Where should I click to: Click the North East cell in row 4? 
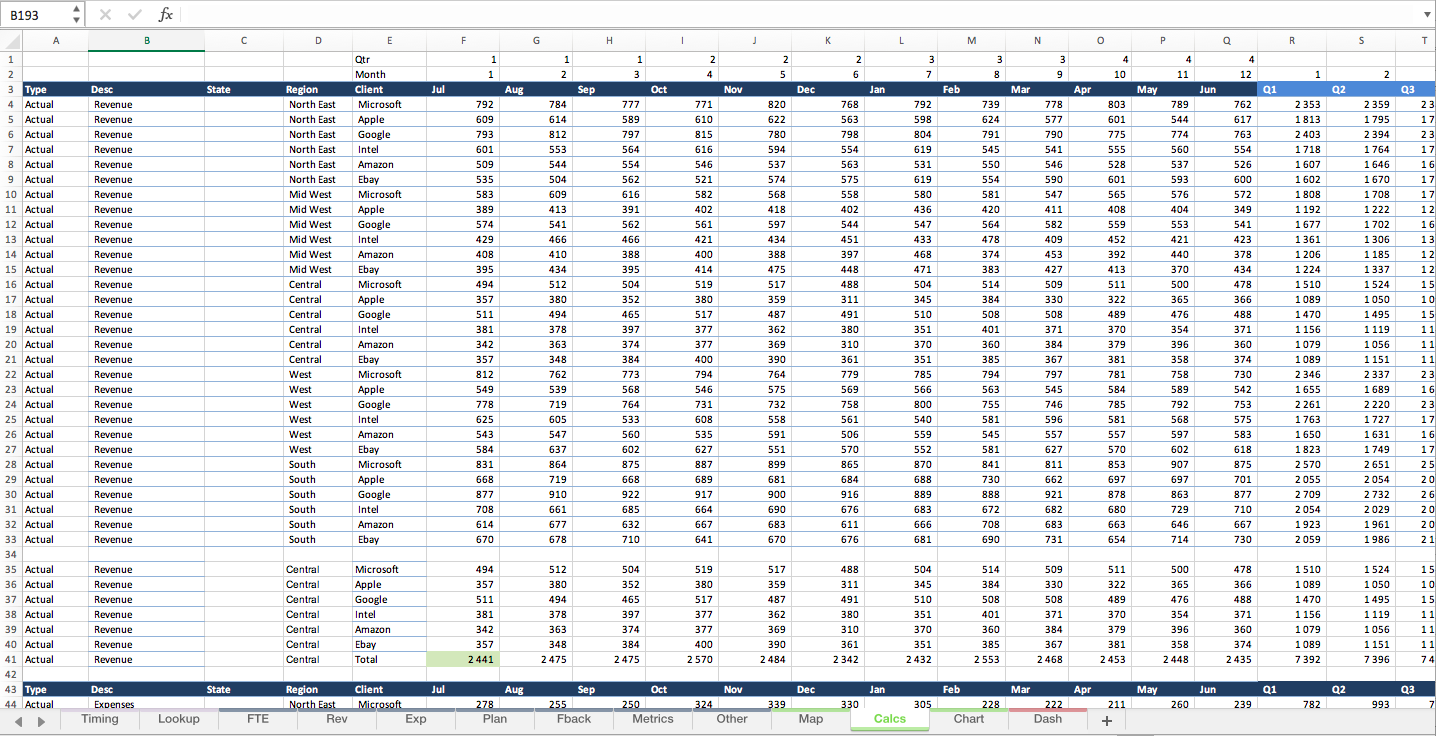click(318, 104)
